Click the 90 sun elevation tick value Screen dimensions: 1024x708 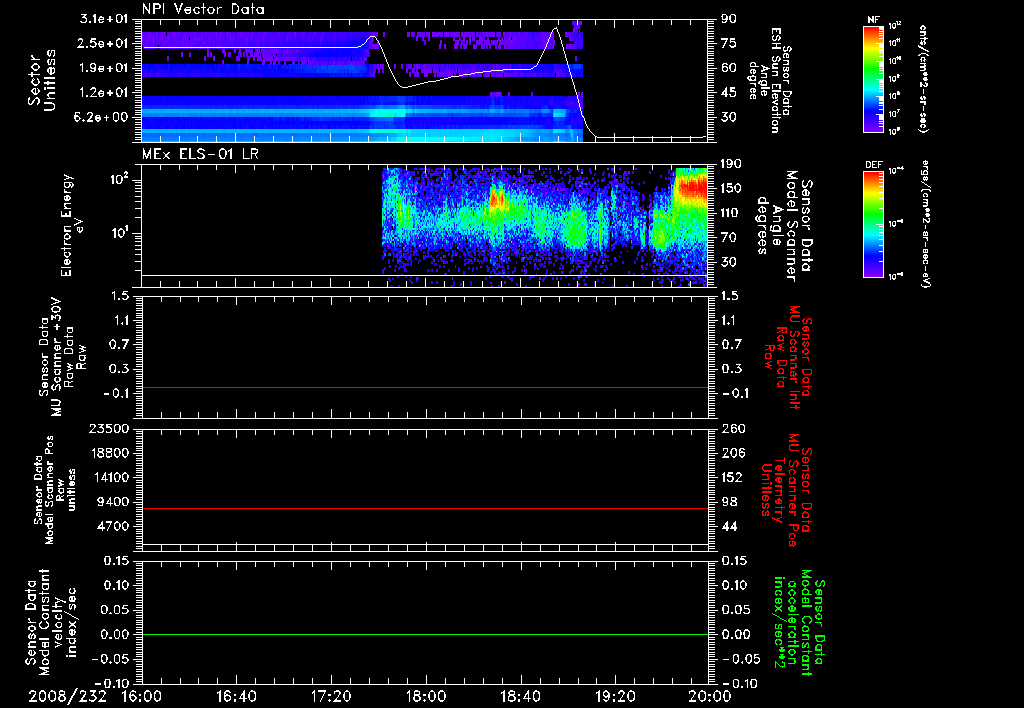tap(729, 19)
